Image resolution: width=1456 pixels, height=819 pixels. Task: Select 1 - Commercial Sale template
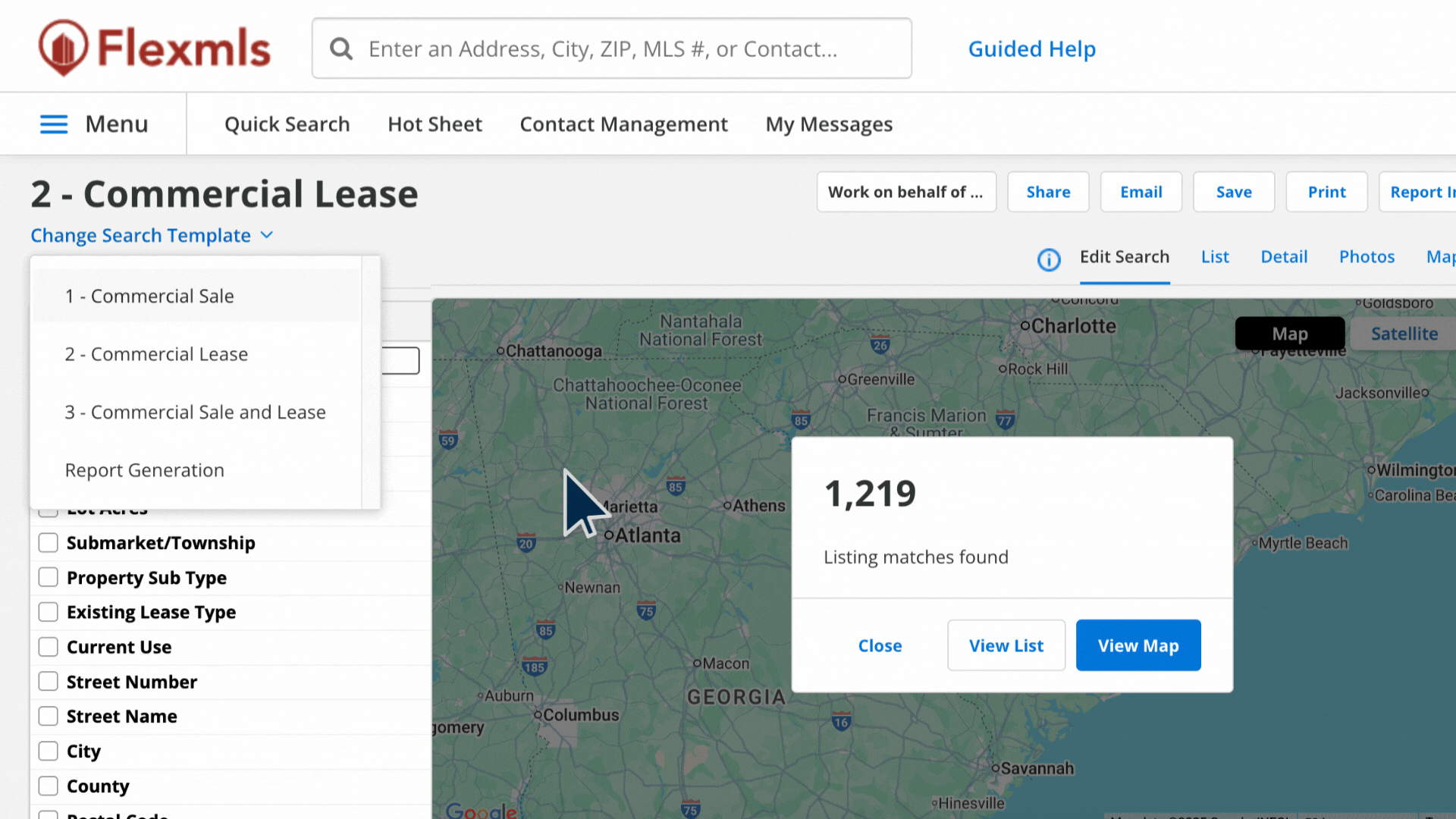coord(149,297)
